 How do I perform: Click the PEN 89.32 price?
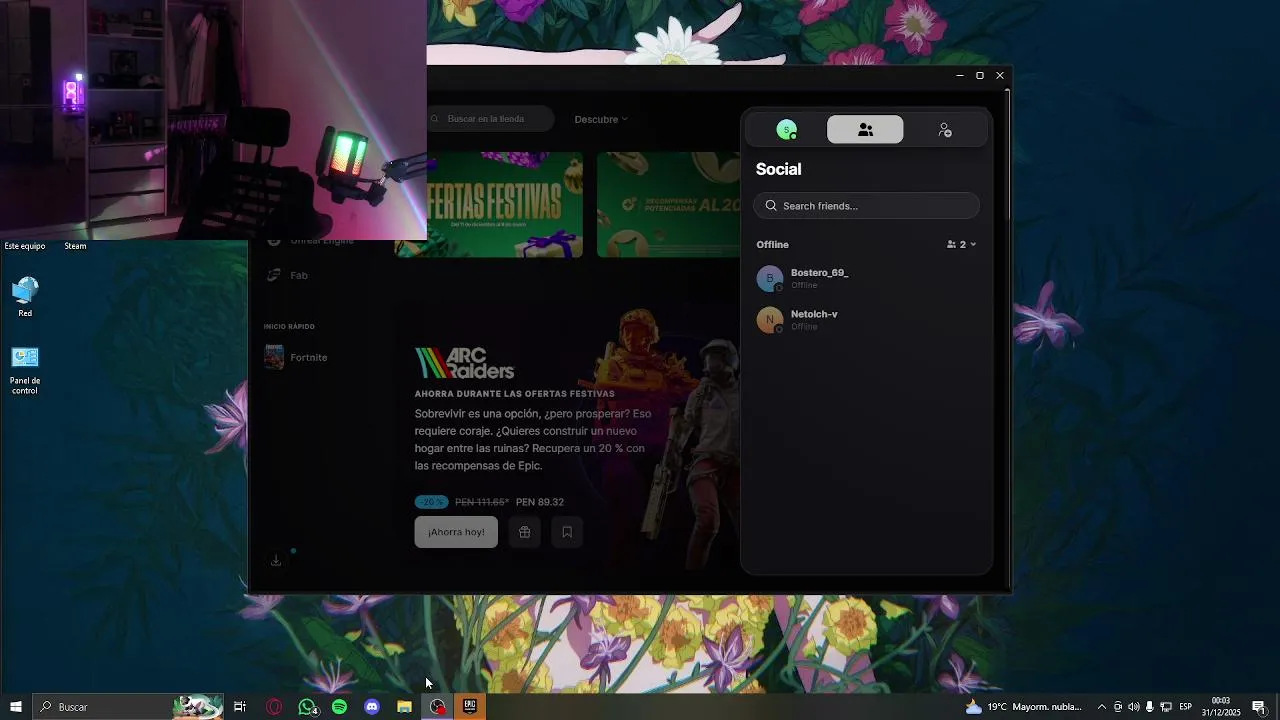point(540,502)
